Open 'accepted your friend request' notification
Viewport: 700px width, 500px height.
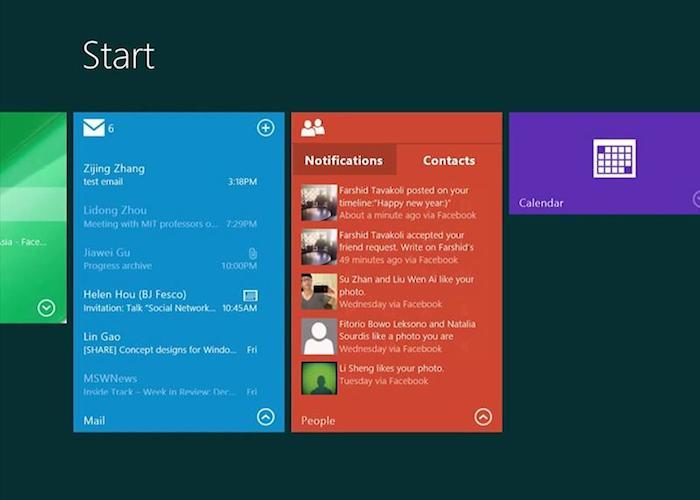[406, 247]
